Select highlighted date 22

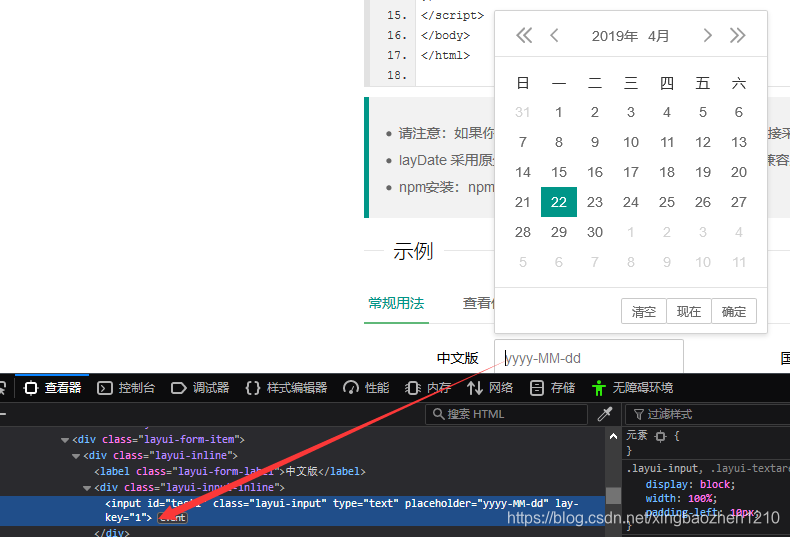pos(559,202)
